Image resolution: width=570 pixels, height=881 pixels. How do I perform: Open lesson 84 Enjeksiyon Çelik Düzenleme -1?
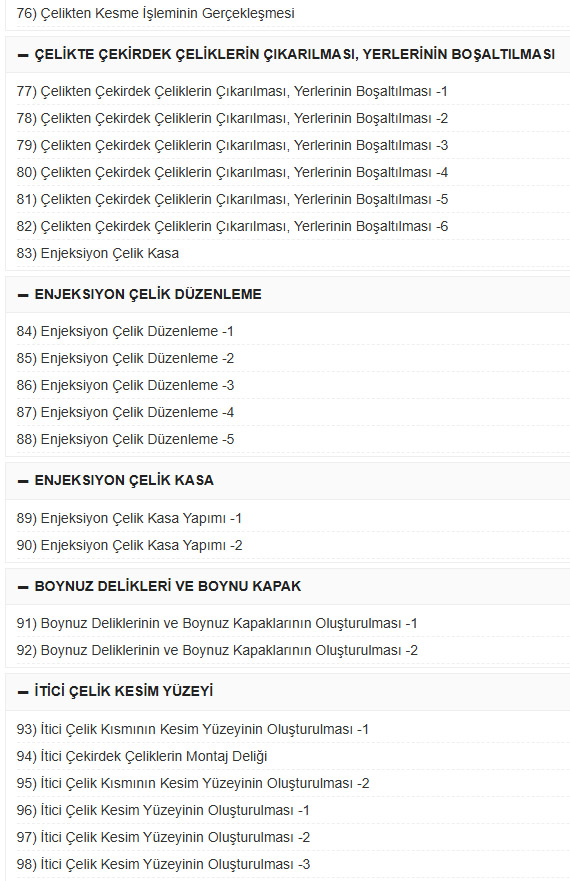click(125, 331)
